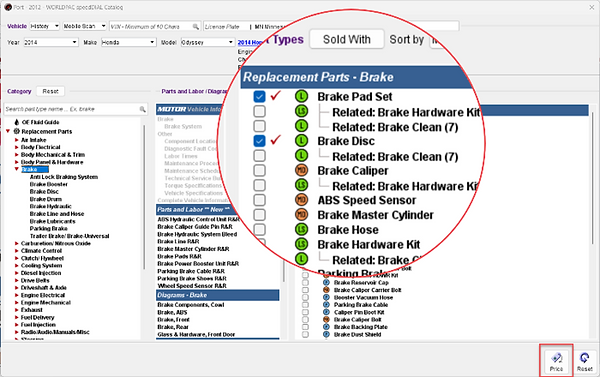Expand the Engine Mechanical category
600x377 pixels.
(x=16, y=302)
